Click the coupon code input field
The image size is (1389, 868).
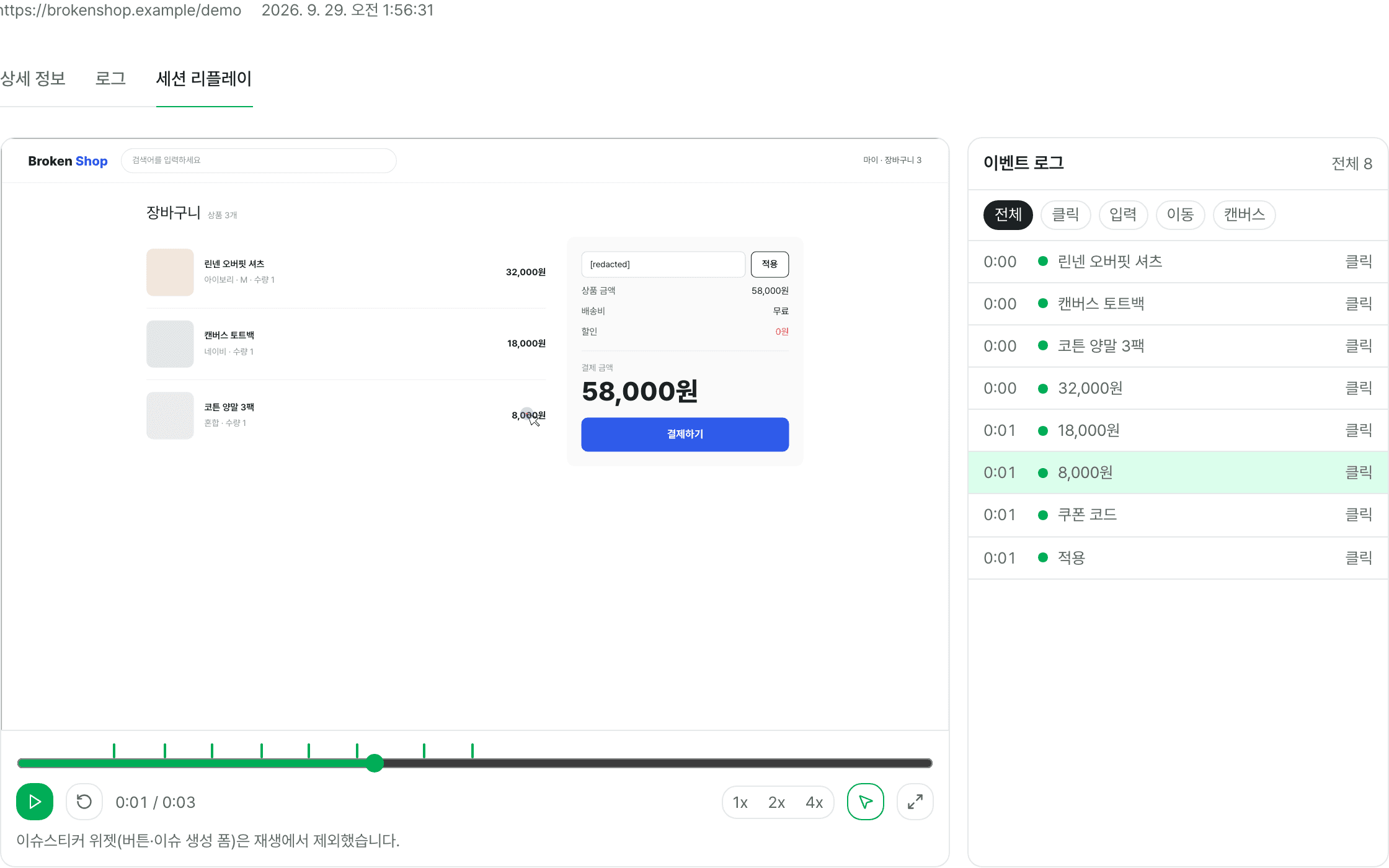(663, 264)
